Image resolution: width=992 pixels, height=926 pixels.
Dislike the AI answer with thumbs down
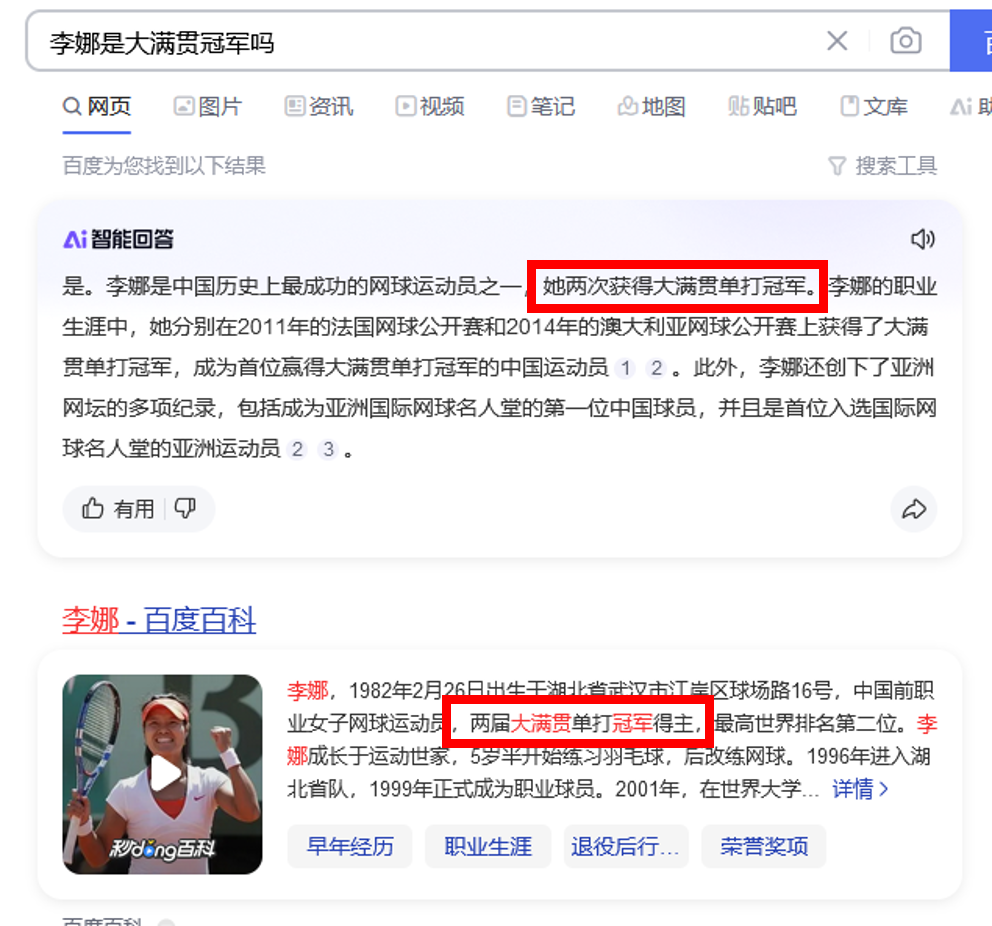(x=185, y=508)
